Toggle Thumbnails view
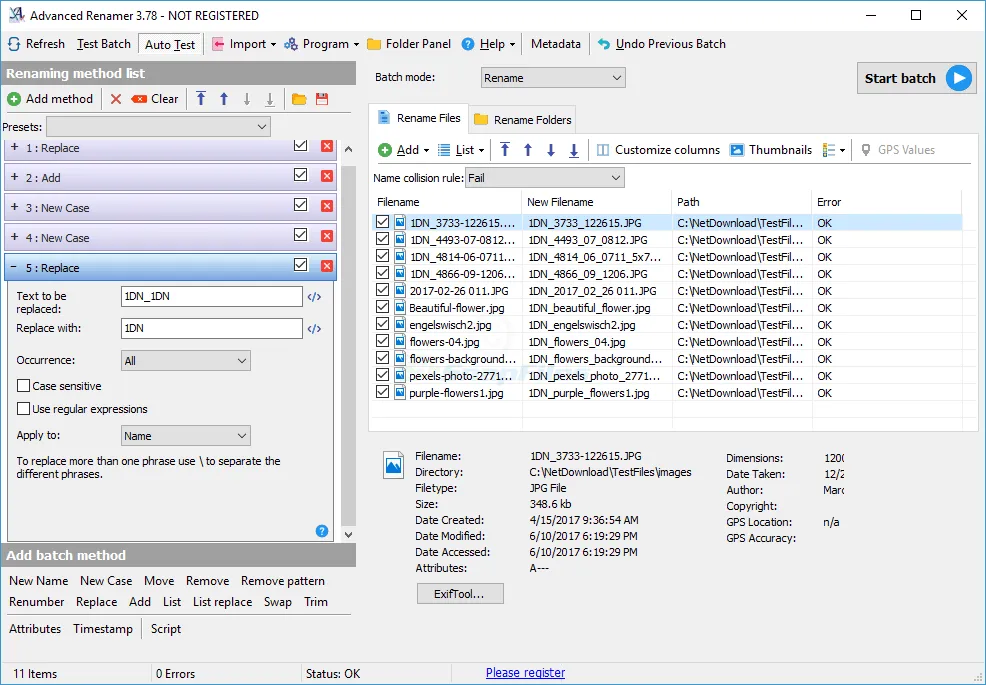The height and width of the screenshot is (685, 986). pos(771,150)
